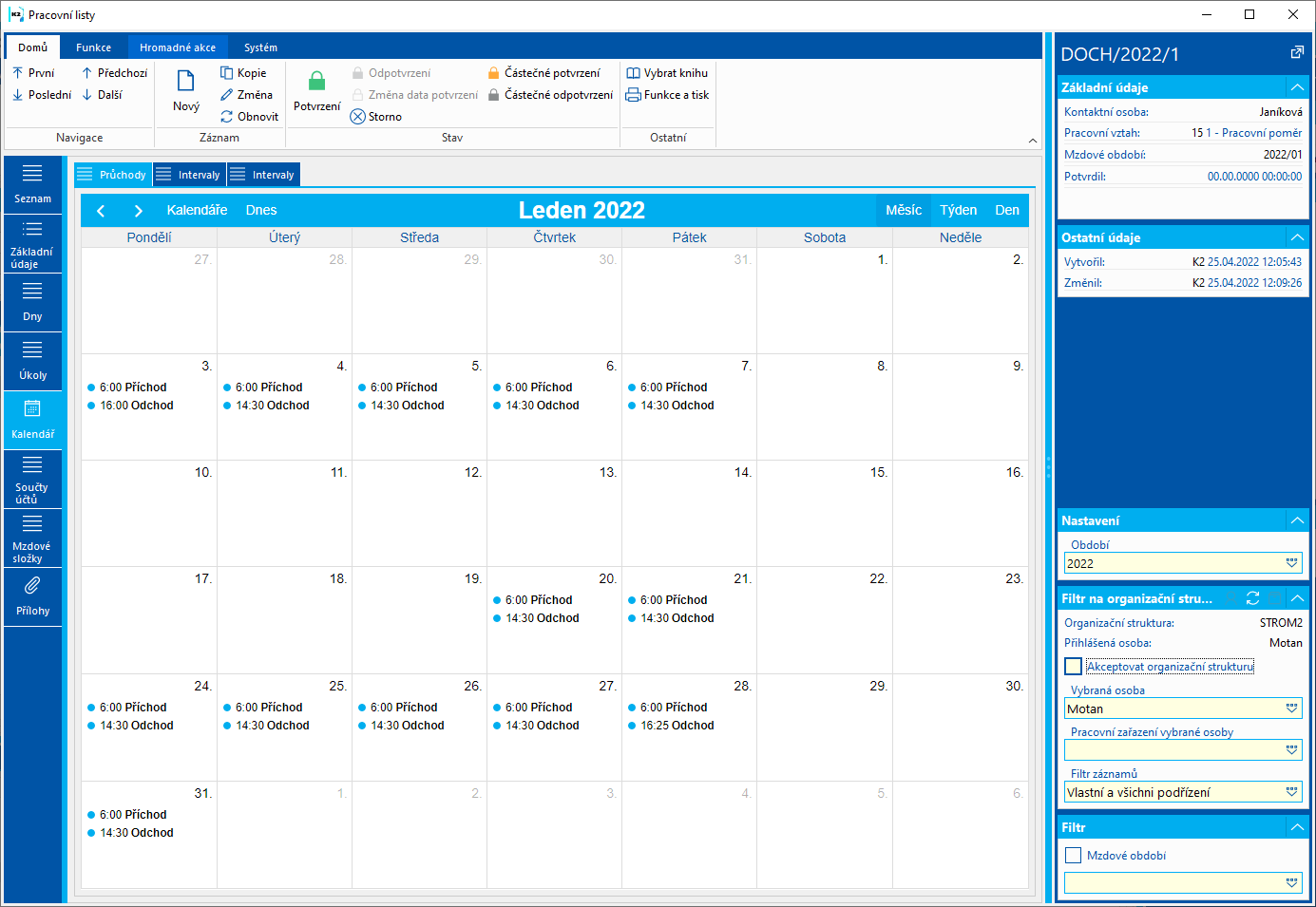Switch calendar to Den view
The width and height of the screenshot is (1316, 907).
1007,211
